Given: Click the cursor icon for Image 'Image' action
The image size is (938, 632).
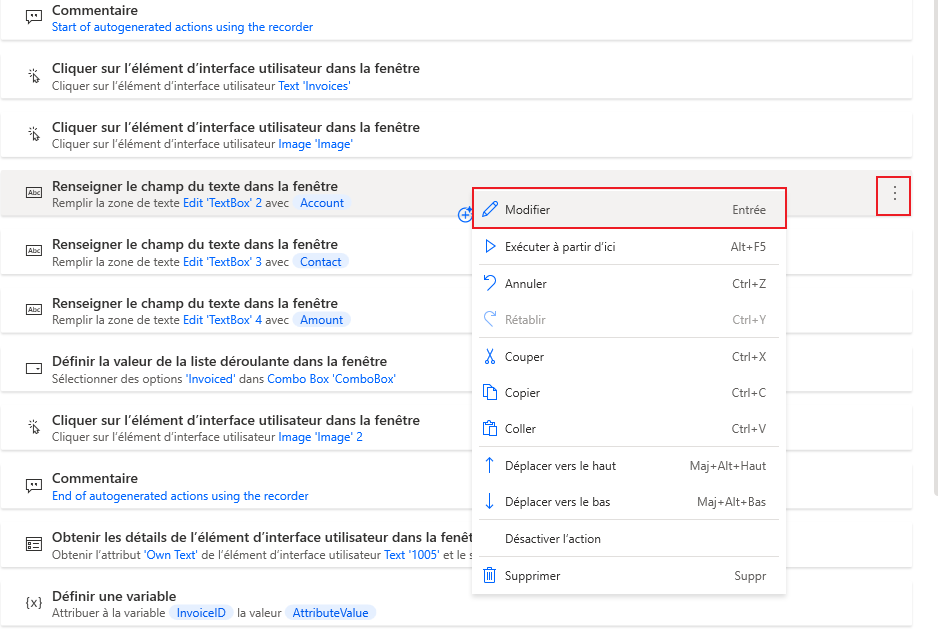Looking at the screenshot, I should pyautogui.click(x=34, y=134).
